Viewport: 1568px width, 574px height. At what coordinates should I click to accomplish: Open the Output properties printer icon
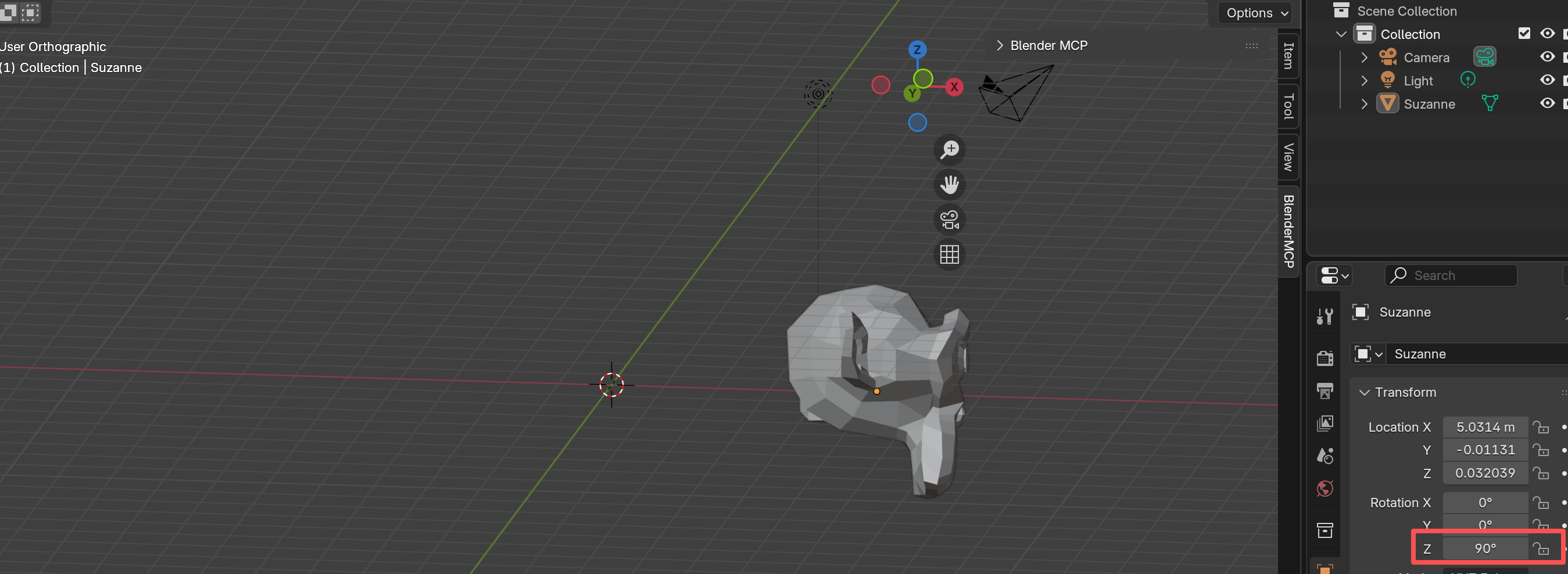[1324, 390]
